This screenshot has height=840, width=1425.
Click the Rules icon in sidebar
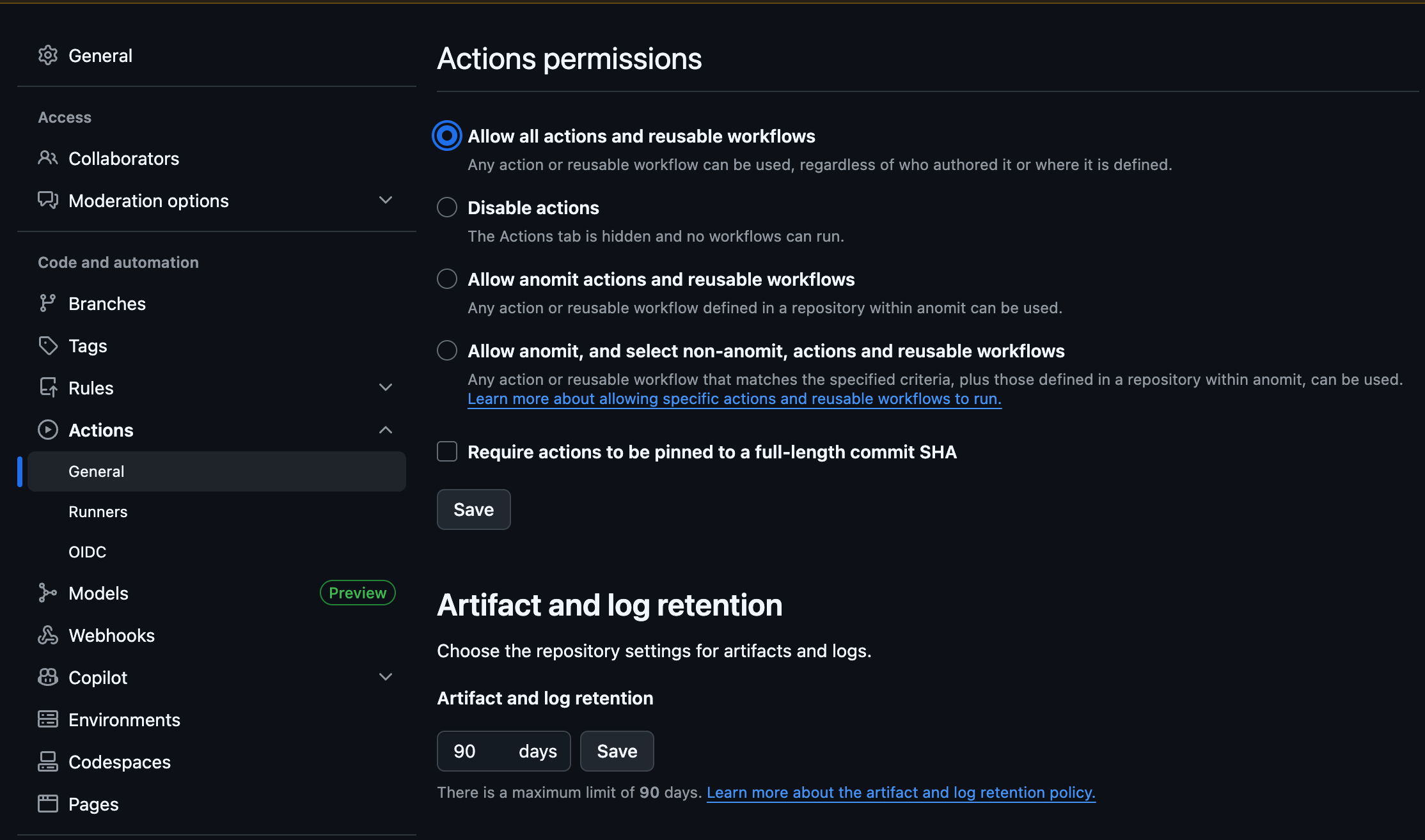tap(48, 387)
